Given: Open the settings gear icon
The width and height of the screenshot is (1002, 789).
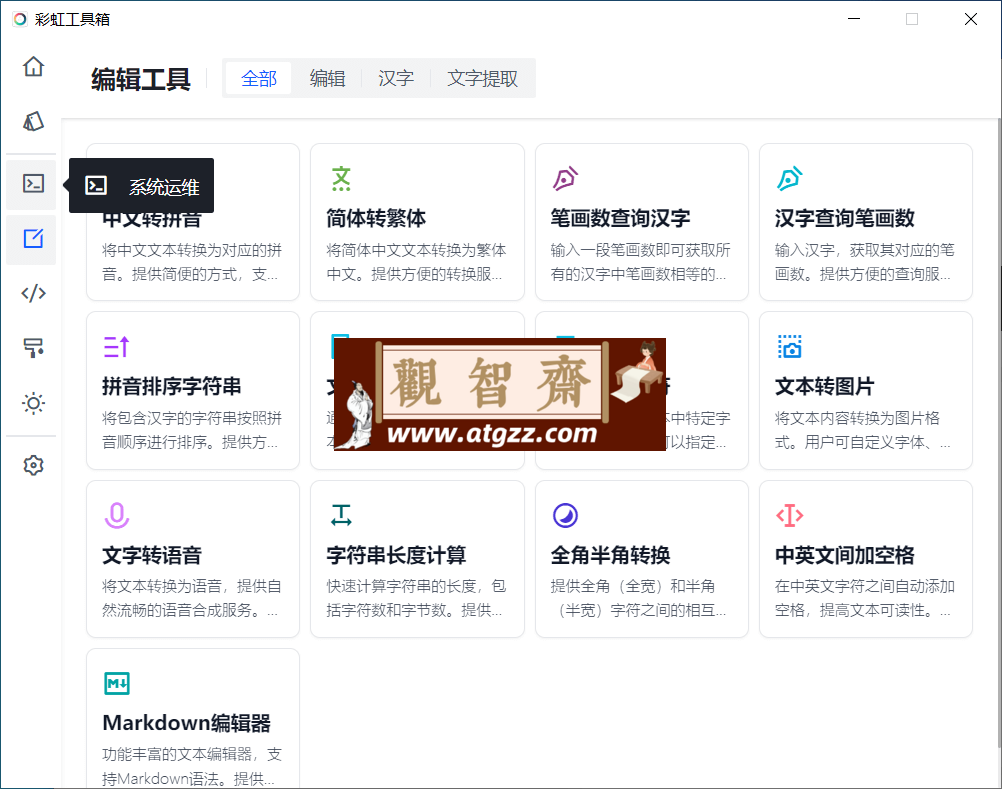Looking at the screenshot, I should tap(33, 465).
